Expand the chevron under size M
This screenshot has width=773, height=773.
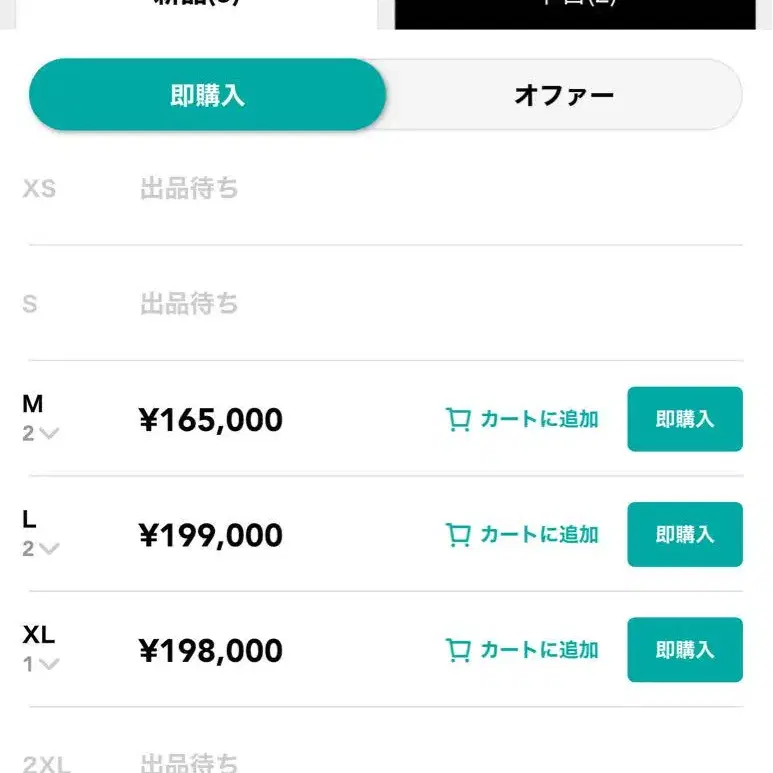point(48,434)
